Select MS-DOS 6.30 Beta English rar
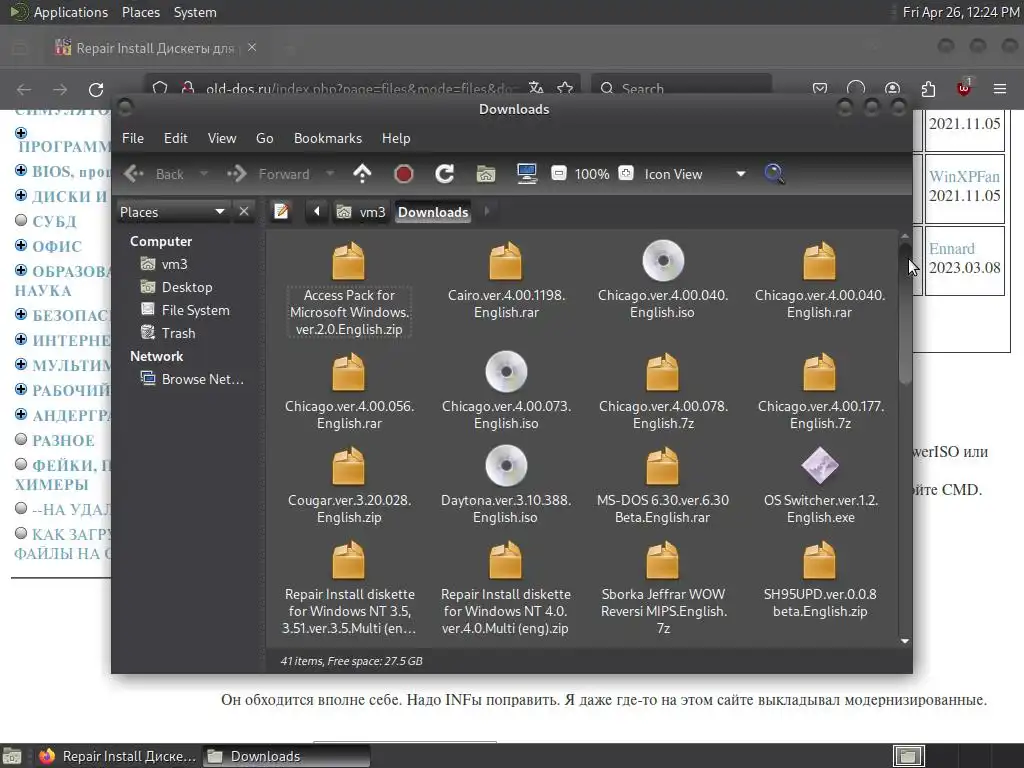1024x768 pixels. point(663,485)
